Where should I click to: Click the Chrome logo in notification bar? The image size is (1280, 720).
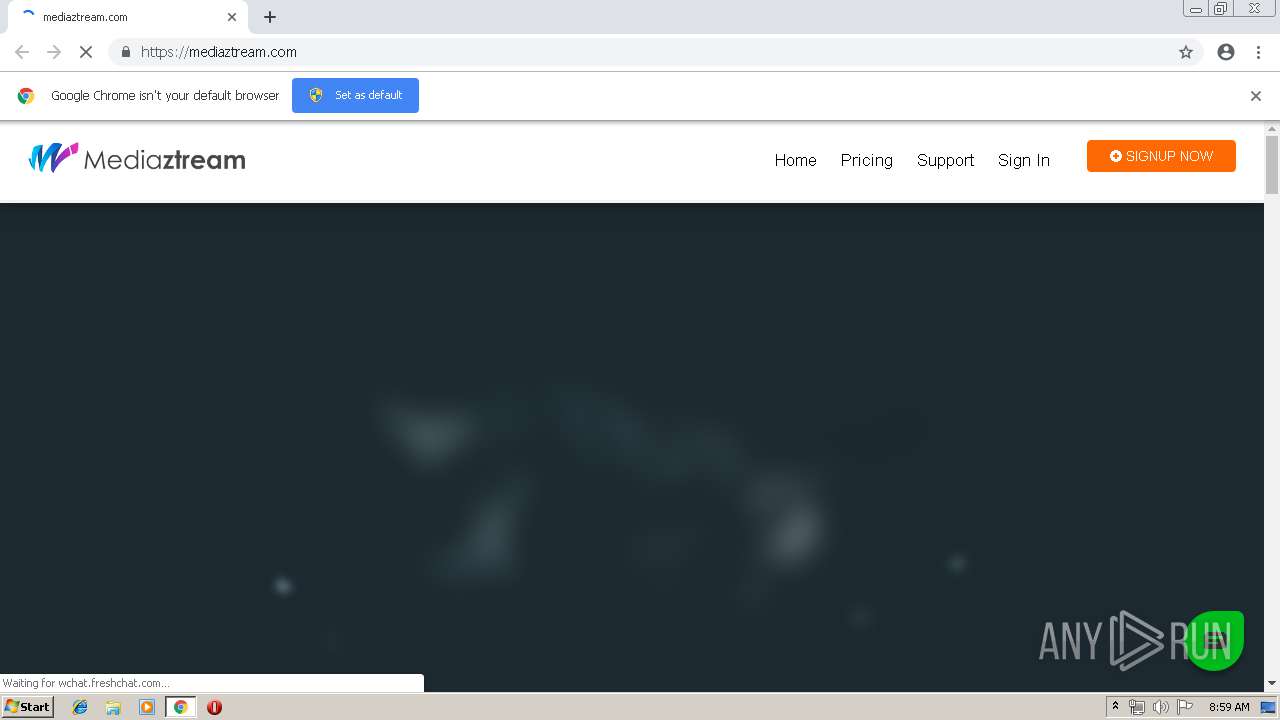point(26,96)
